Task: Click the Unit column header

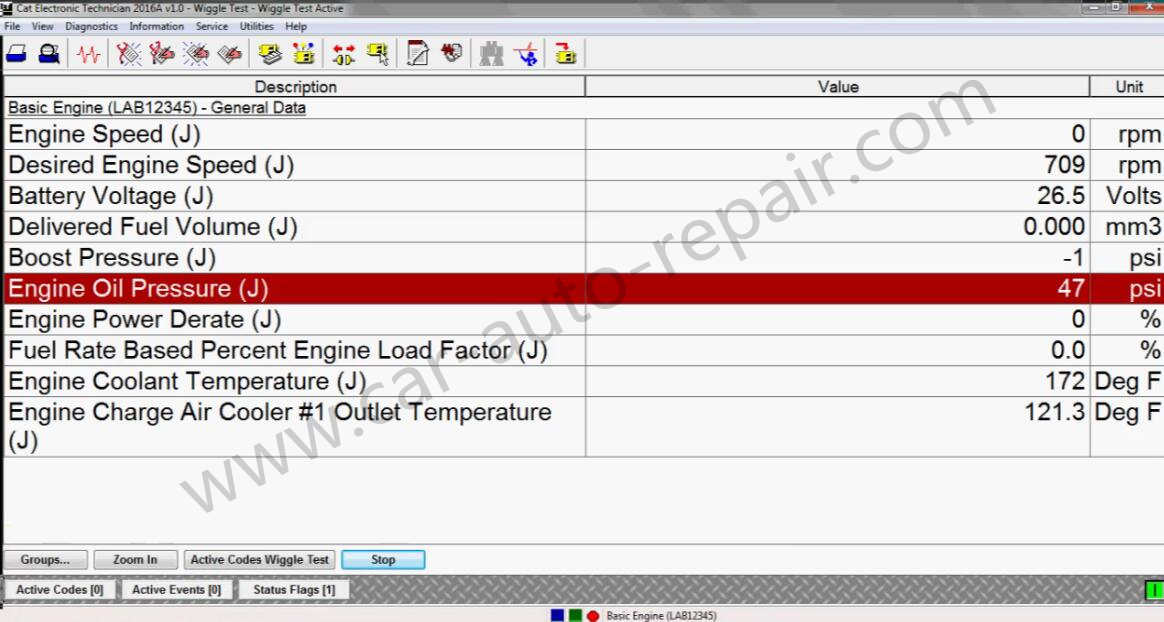Action: 1128,86
